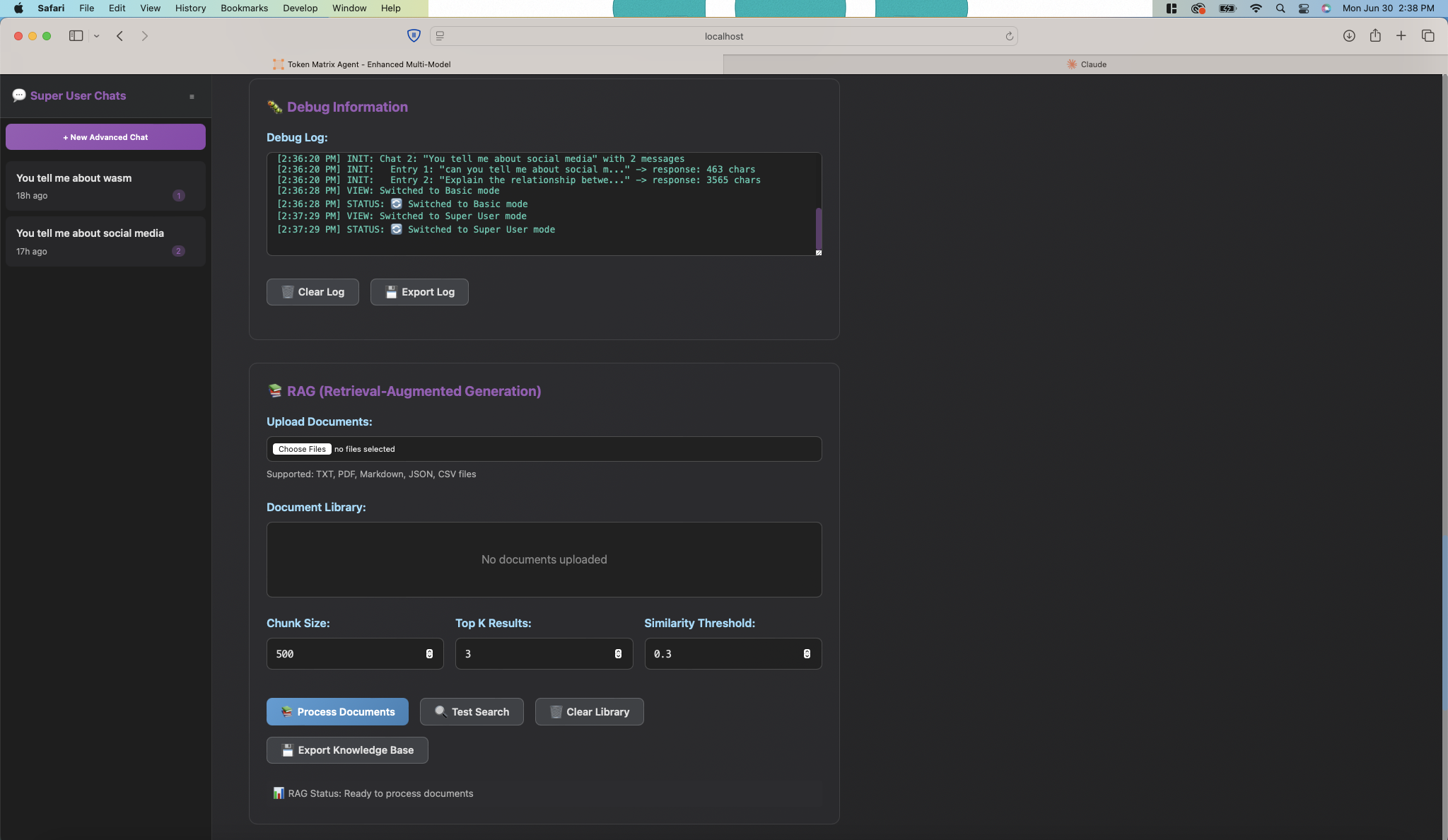Click Test Search

tap(472, 712)
